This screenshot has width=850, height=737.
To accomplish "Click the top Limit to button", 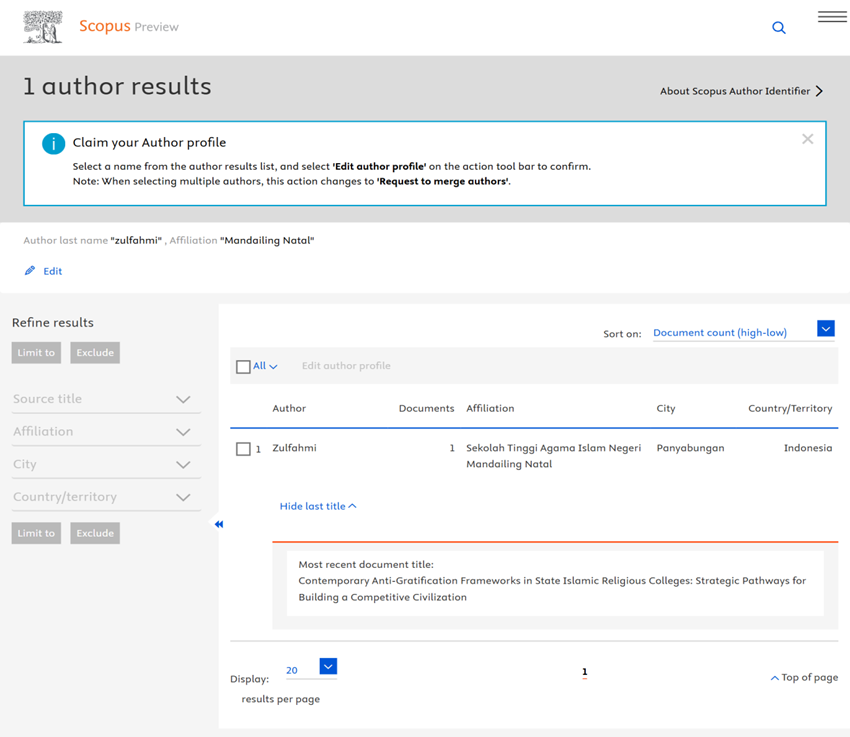I will [37, 352].
